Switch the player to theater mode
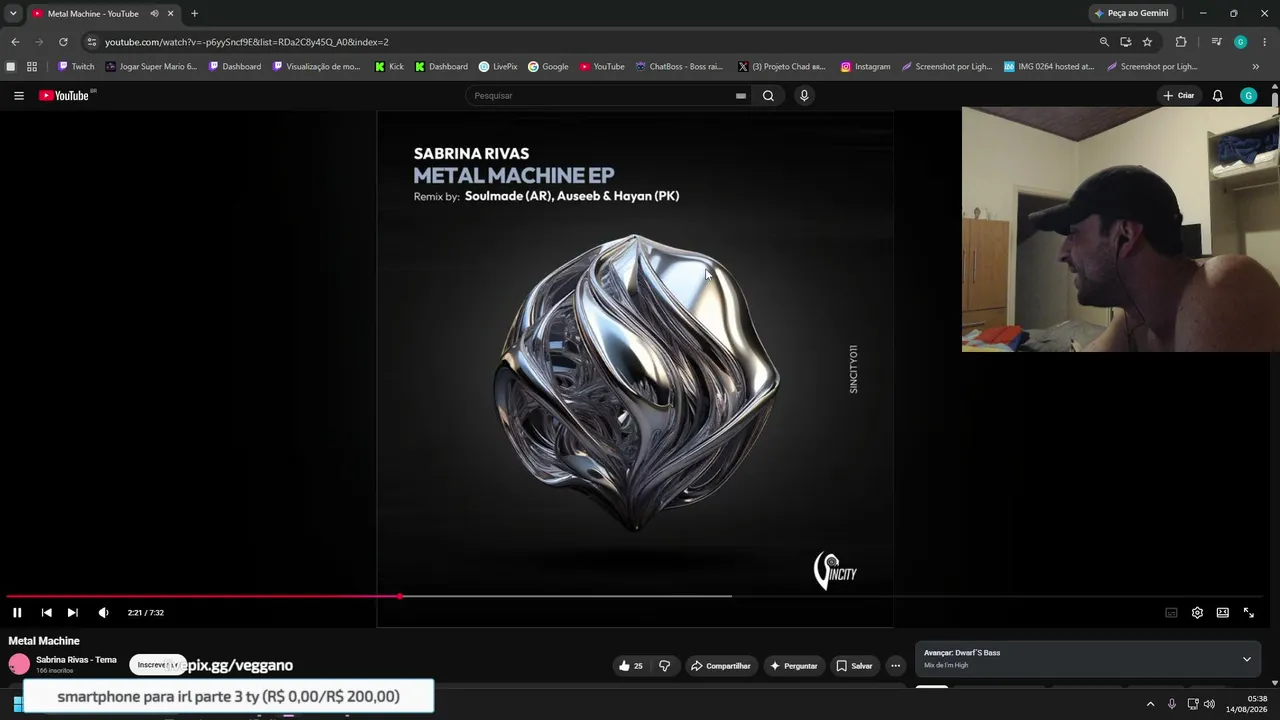The image size is (1280, 720). coord(1223,613)
